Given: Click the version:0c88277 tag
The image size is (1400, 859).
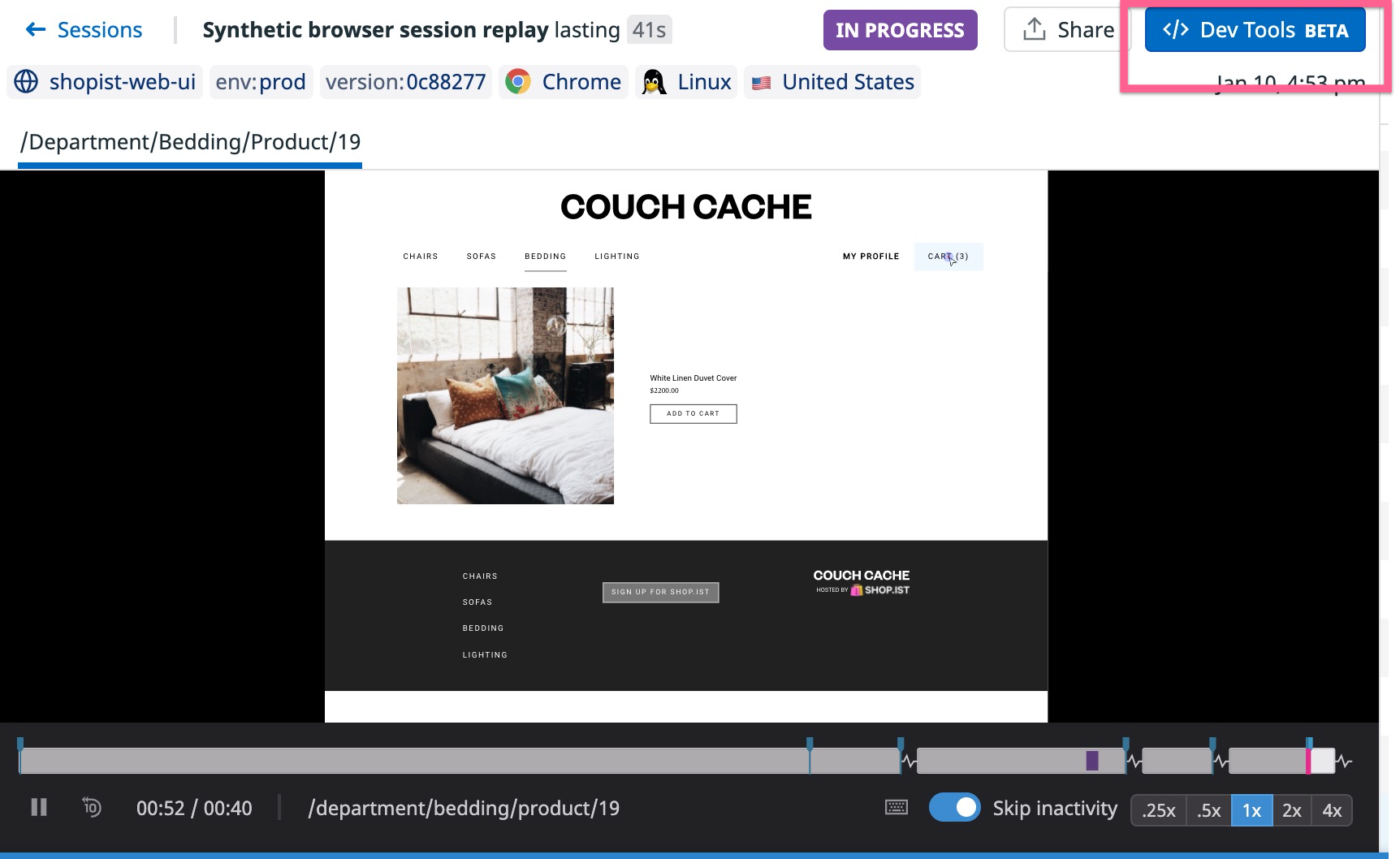Looking at the screenshot, I should (x=405, y=82).
